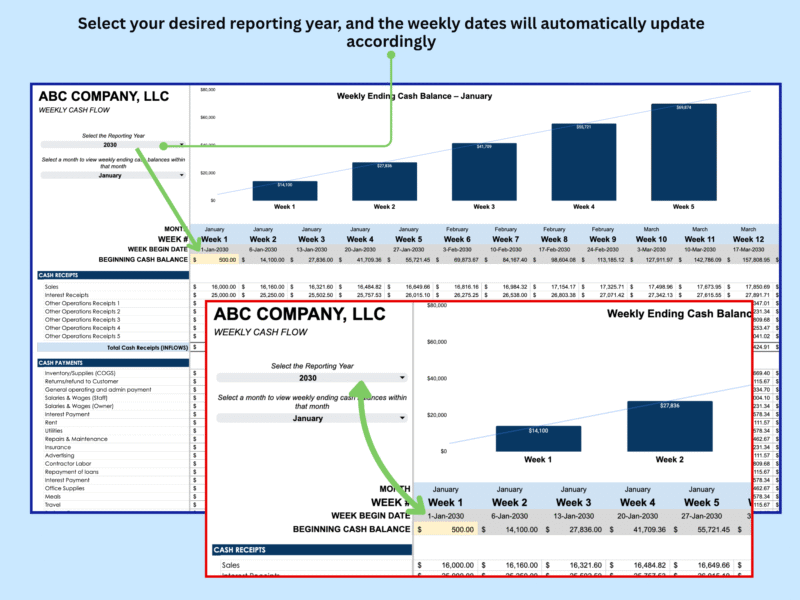The width and height of the screenshot is (800, 600).
Task: Click the Week 11 column header
Action: click(x=699, y=239)
